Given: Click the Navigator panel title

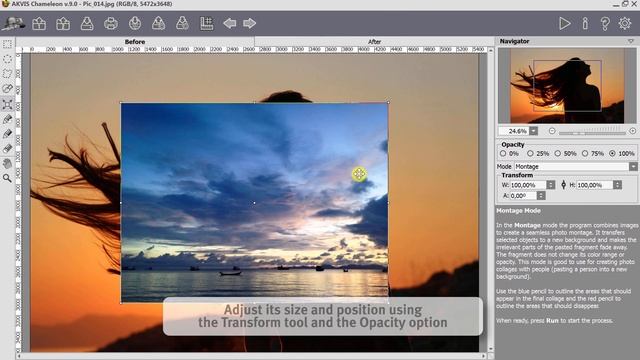Looking at the screenshot, I should coord(514,41).
